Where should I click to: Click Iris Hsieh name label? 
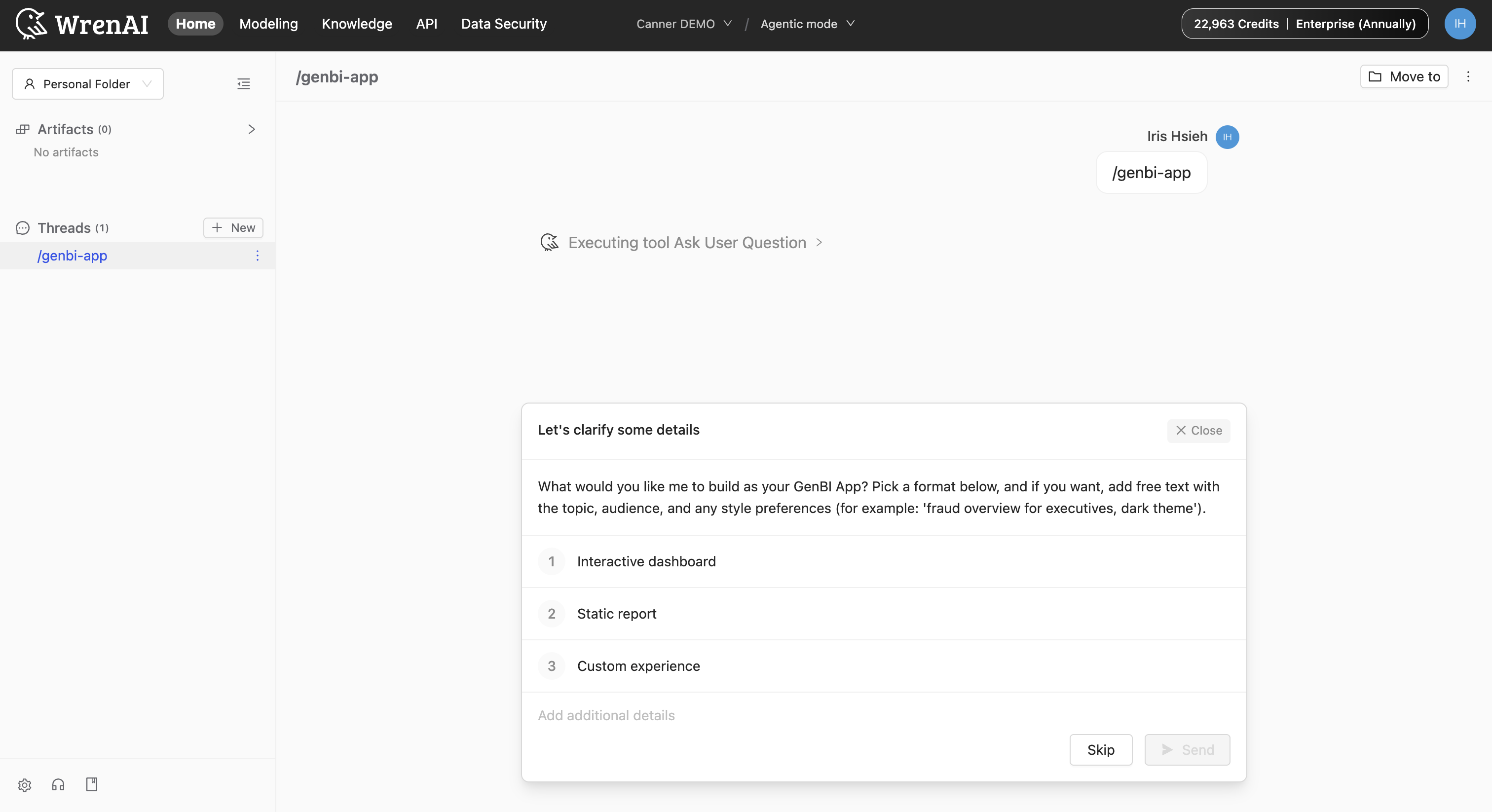coord(1177,137)
